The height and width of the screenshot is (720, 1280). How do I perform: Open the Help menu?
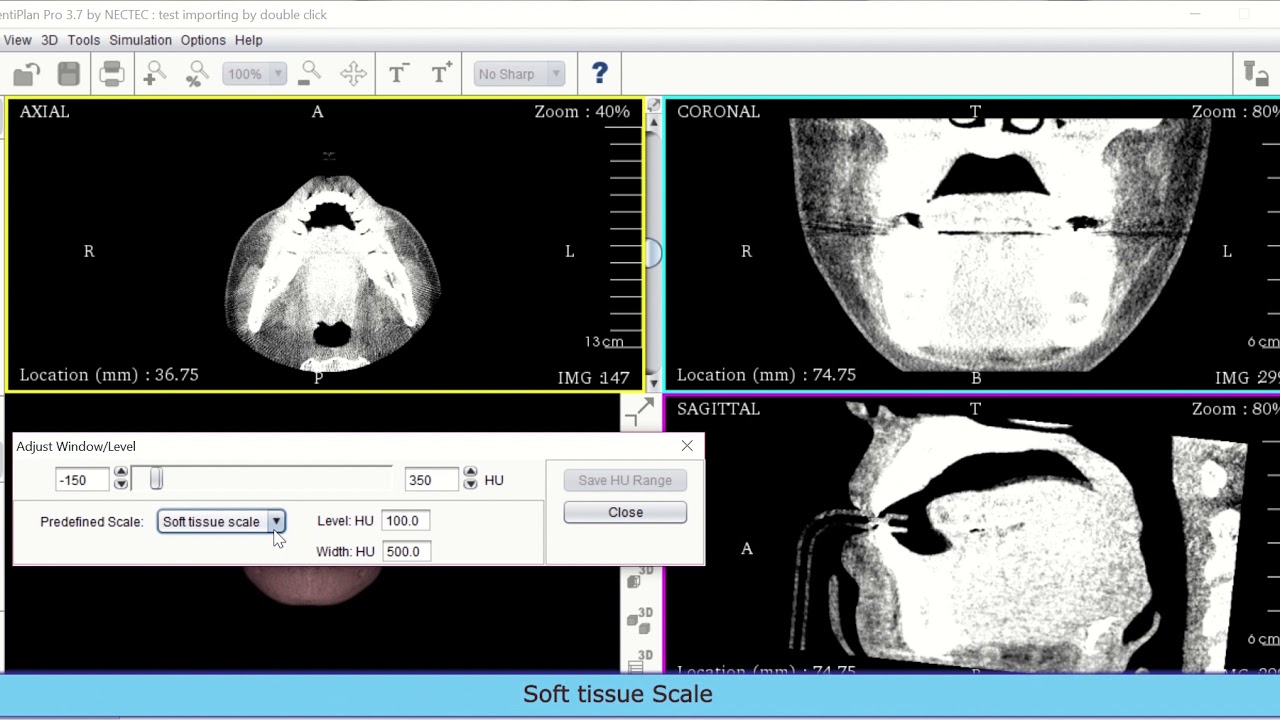pos(249,40)
